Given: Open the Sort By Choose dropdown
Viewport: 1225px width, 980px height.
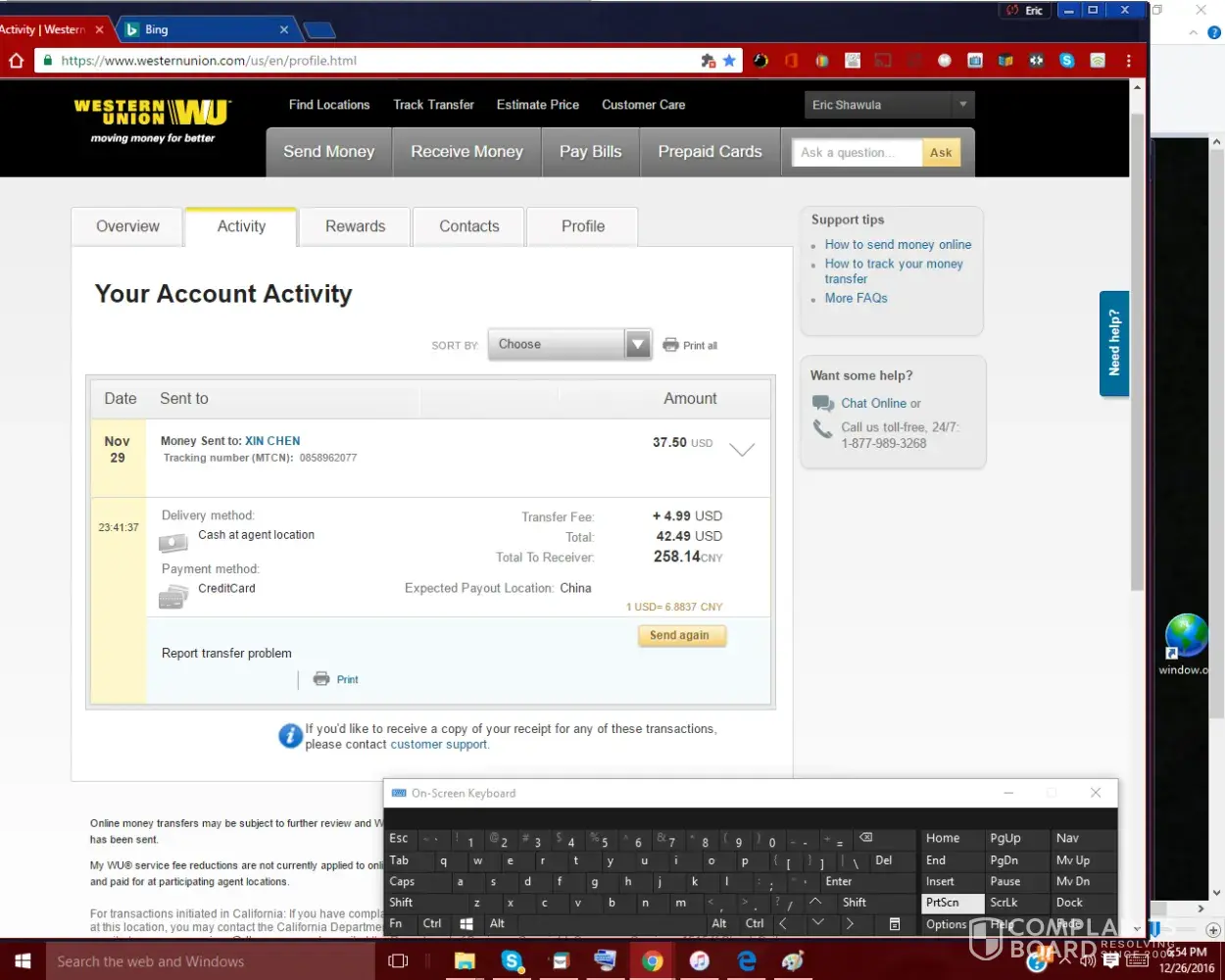Looking at the screenshot, I should tap(569, 344).
